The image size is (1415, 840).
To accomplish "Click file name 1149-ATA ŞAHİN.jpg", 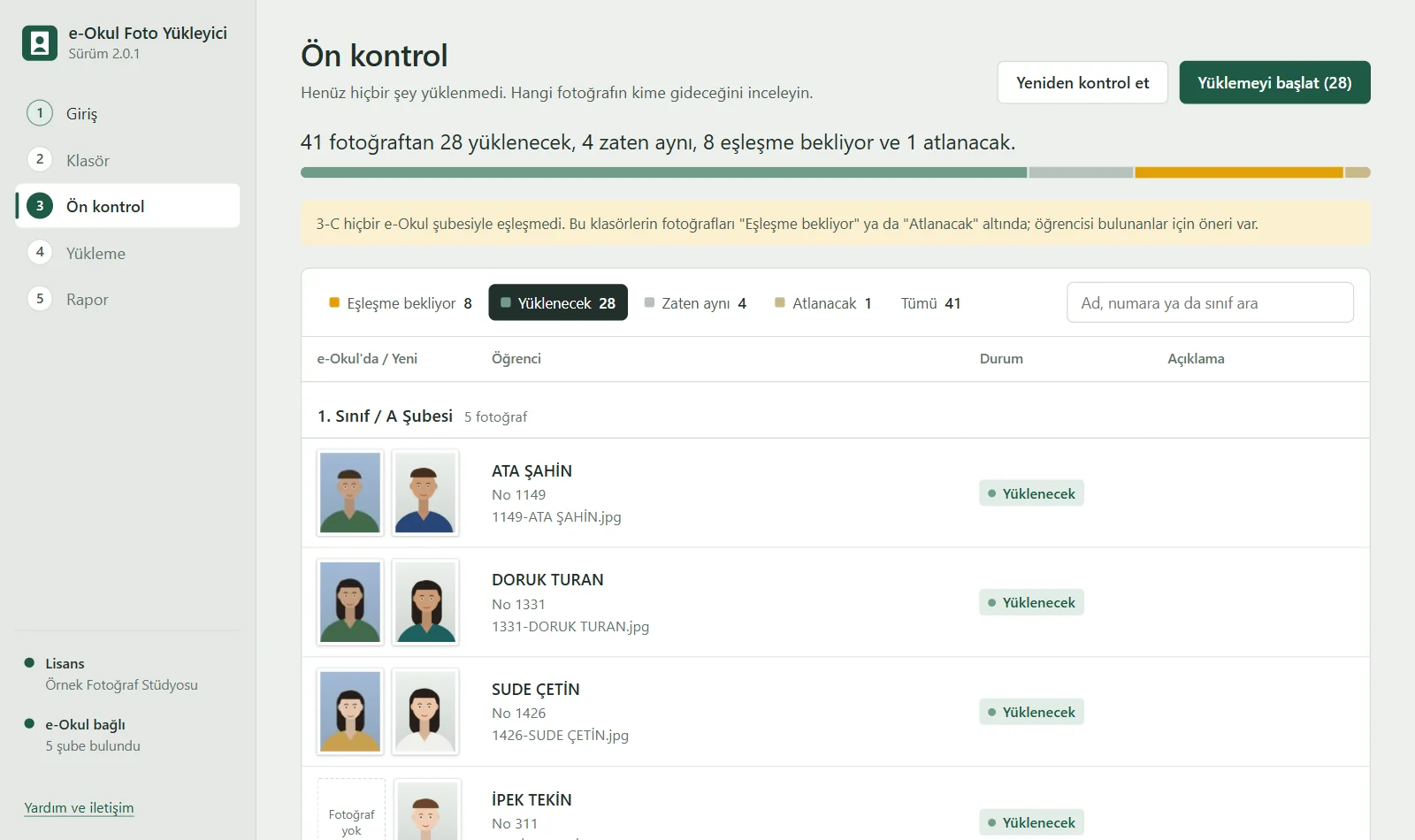I will coord(556,516).
